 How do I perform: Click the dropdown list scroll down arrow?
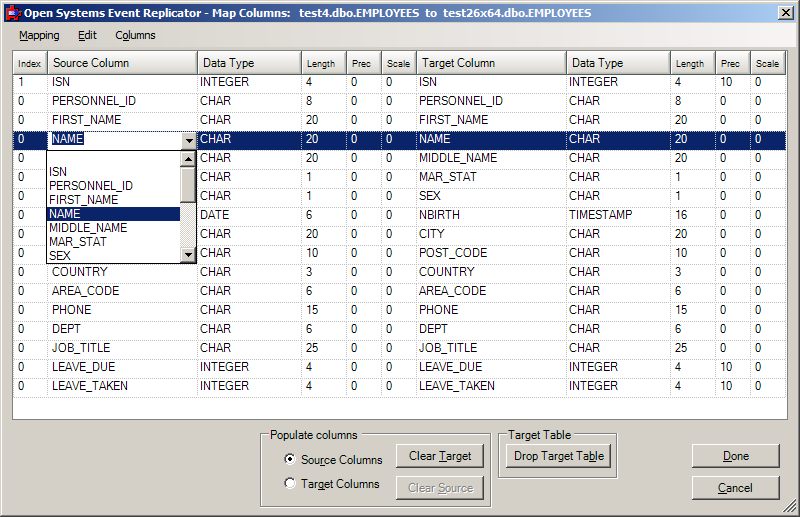[x=188, y=255]
